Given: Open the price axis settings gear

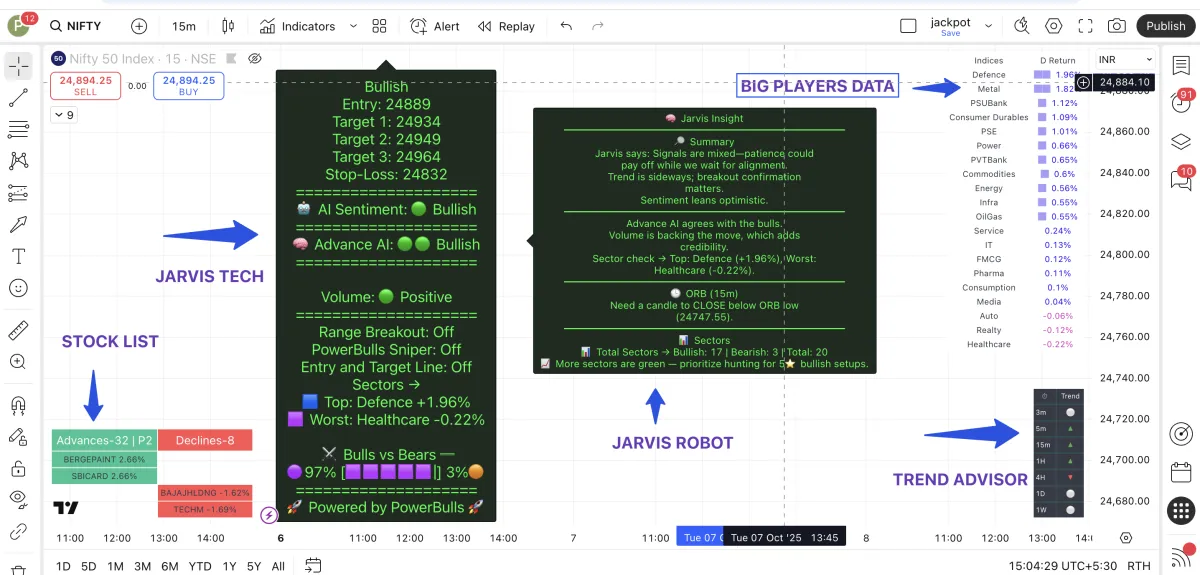Looking at the screenshot, I should tap(1127, 538).
